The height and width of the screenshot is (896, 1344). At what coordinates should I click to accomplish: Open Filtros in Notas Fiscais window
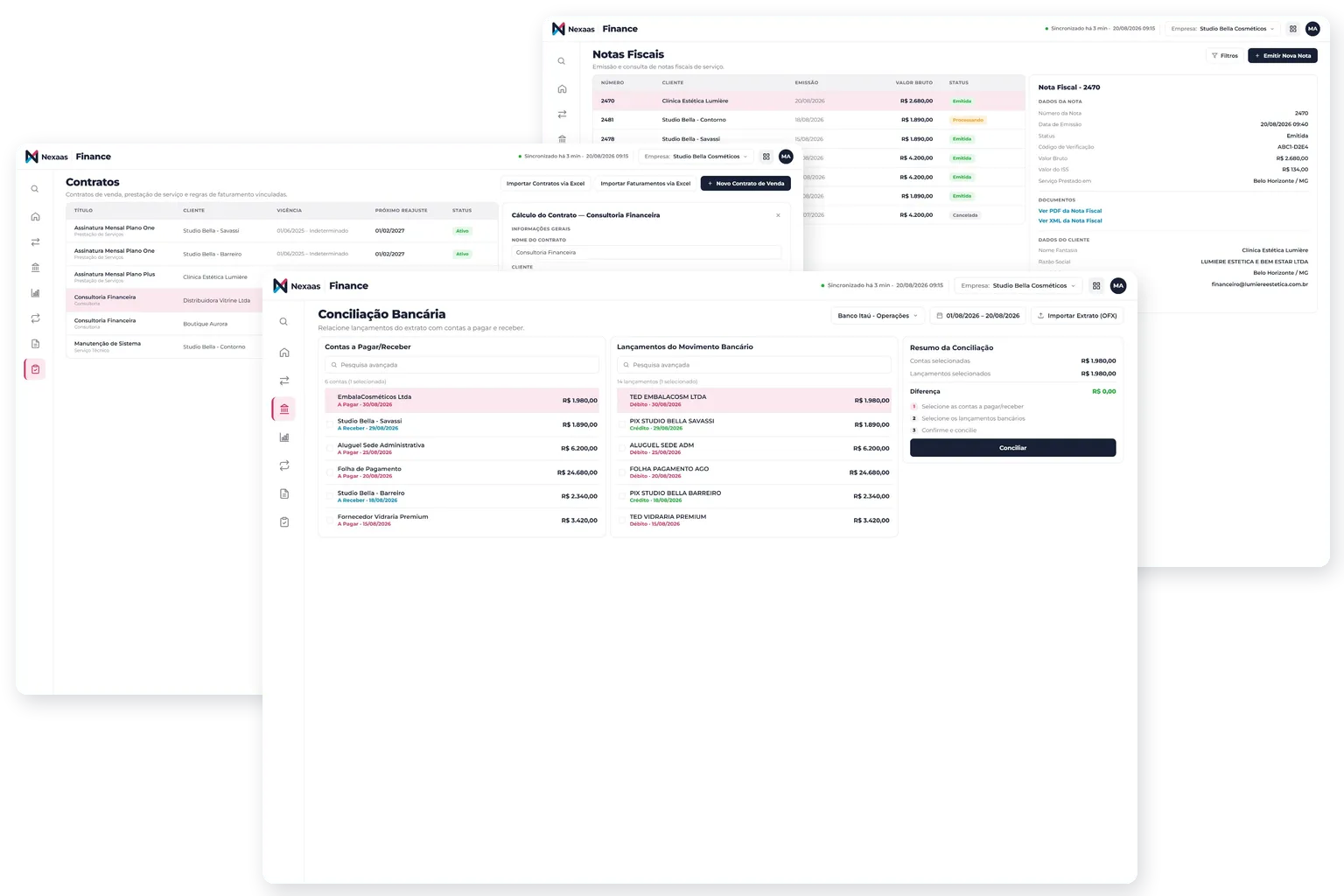(1224, 56)
